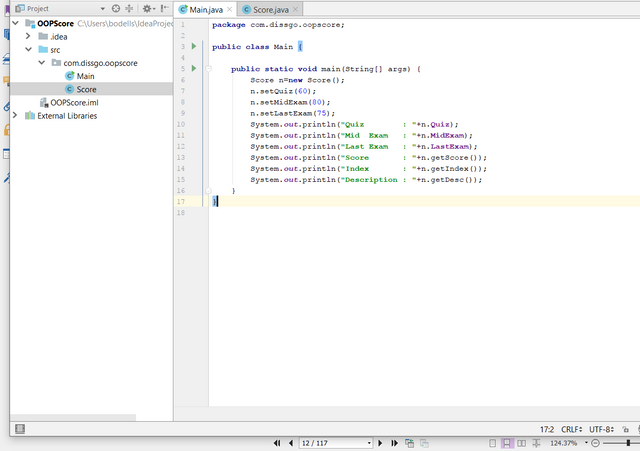The height and width of the screenshot is (451, 640).
Task: Click the n.setQuiz(60); line
Action: (x=283, y=91)
